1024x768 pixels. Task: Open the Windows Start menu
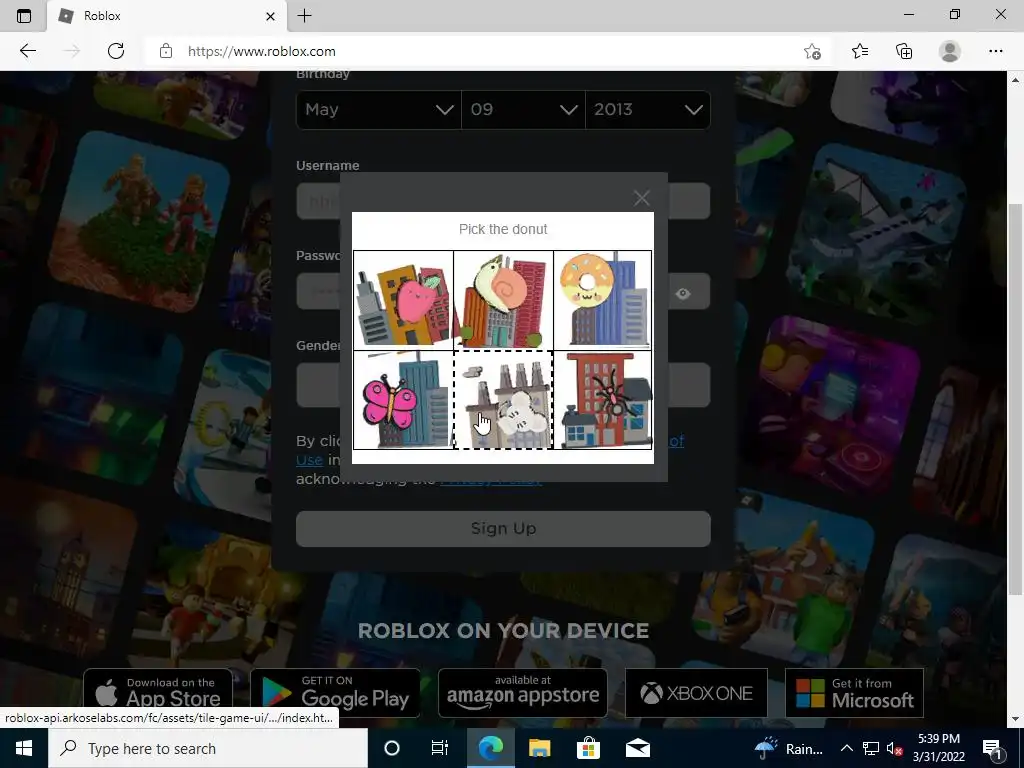point(24,748)
